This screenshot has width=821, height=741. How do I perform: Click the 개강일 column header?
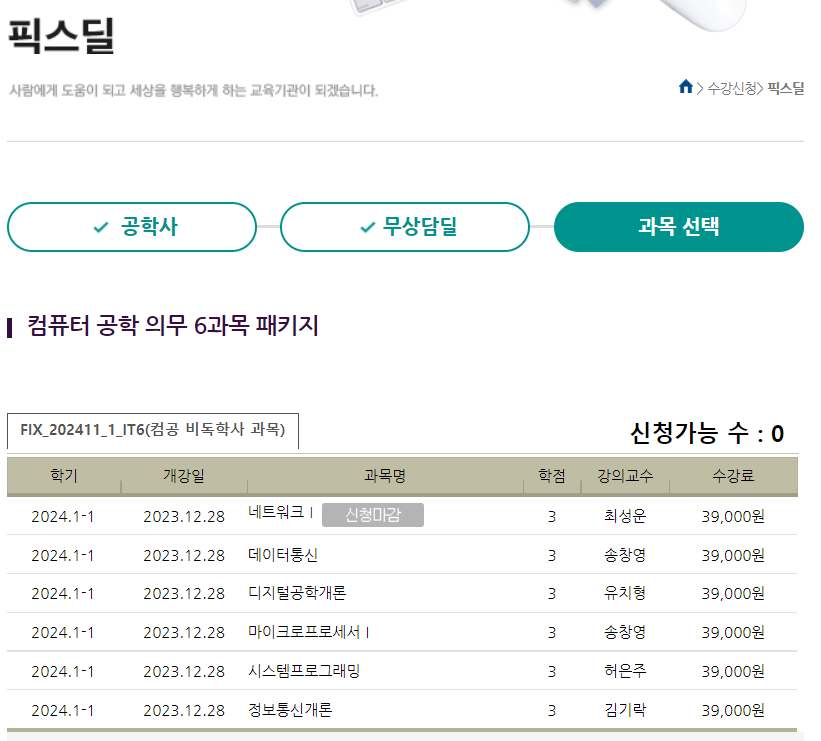coord(184,475)
